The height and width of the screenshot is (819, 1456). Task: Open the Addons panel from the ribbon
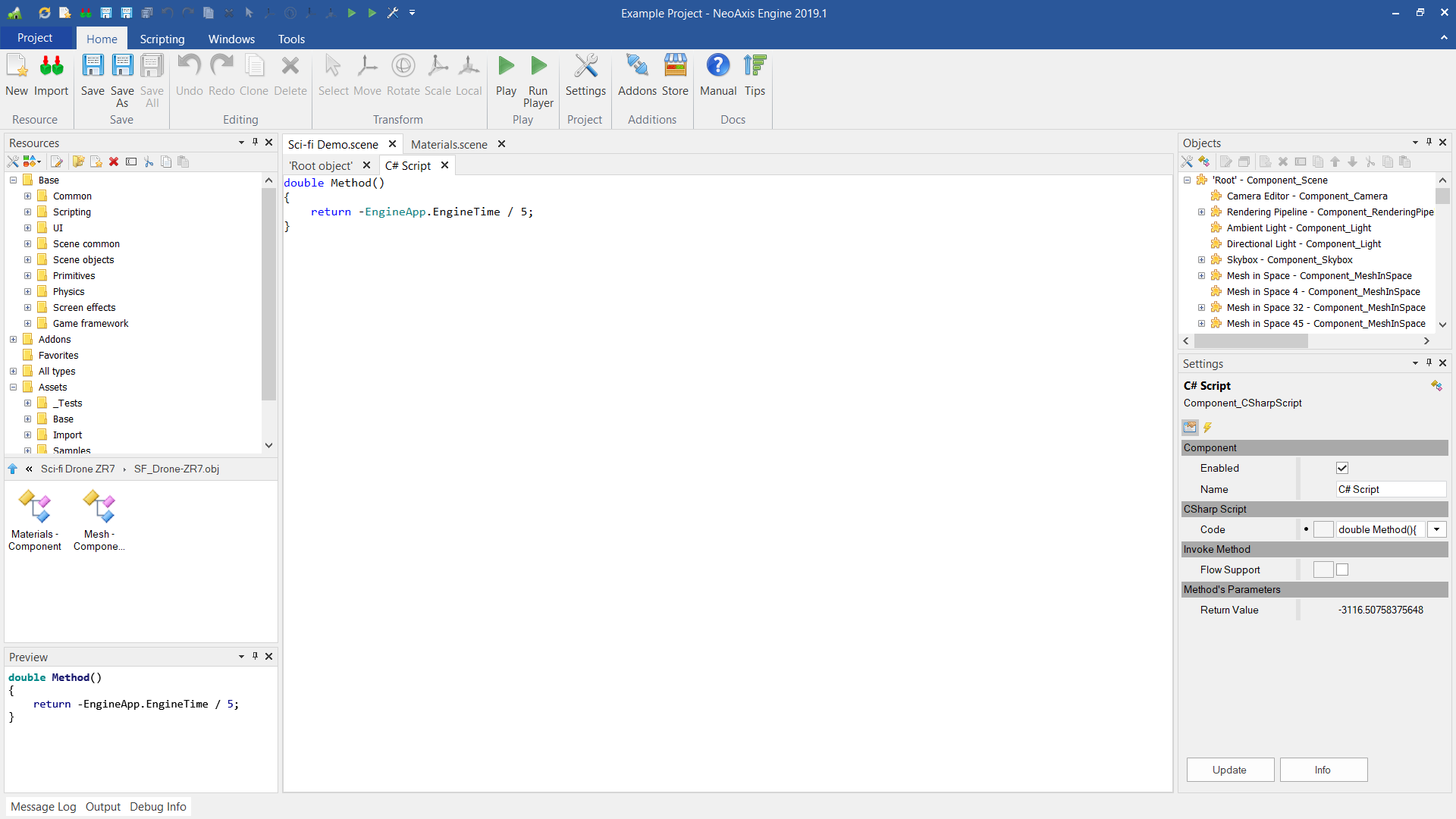point(636,76)
